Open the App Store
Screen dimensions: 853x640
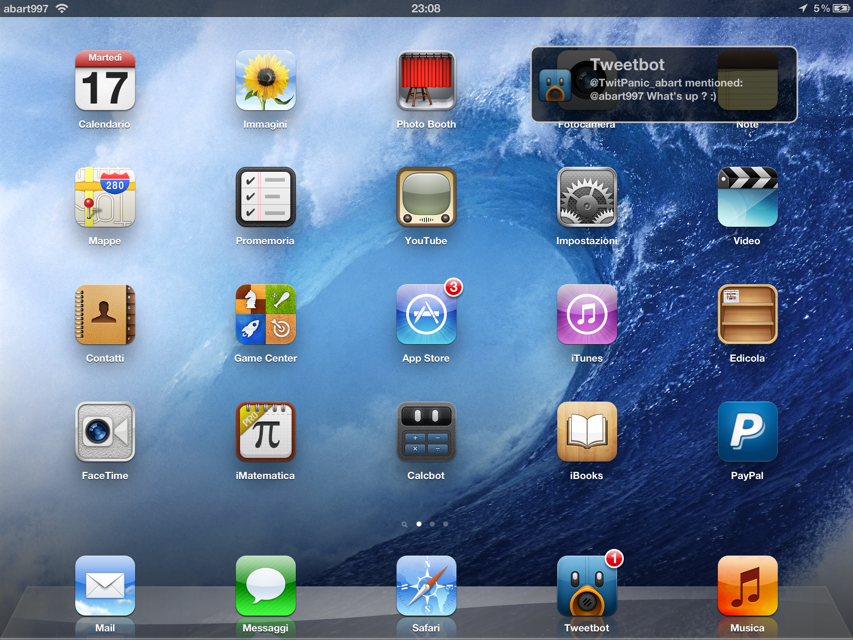pyautogui.click(x=426, y=315)
